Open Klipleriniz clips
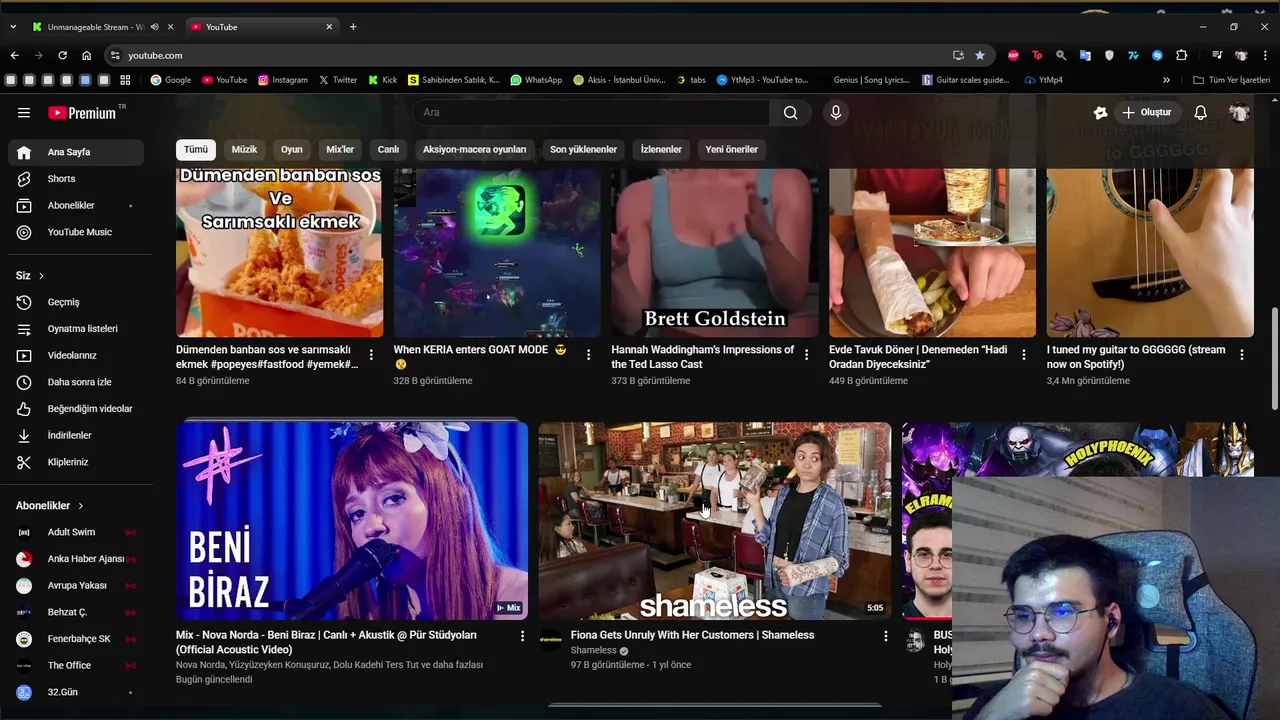1280x720 pixels. click(x=76, y=462)
